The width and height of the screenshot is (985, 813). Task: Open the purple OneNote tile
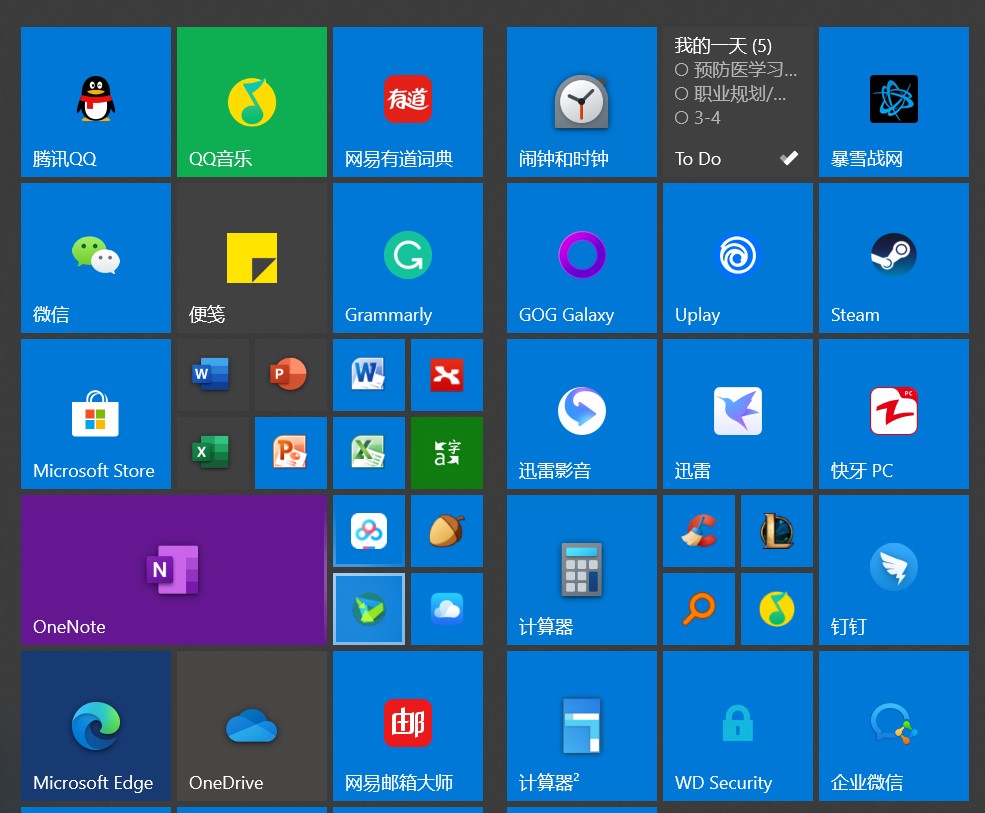[174, 570]
